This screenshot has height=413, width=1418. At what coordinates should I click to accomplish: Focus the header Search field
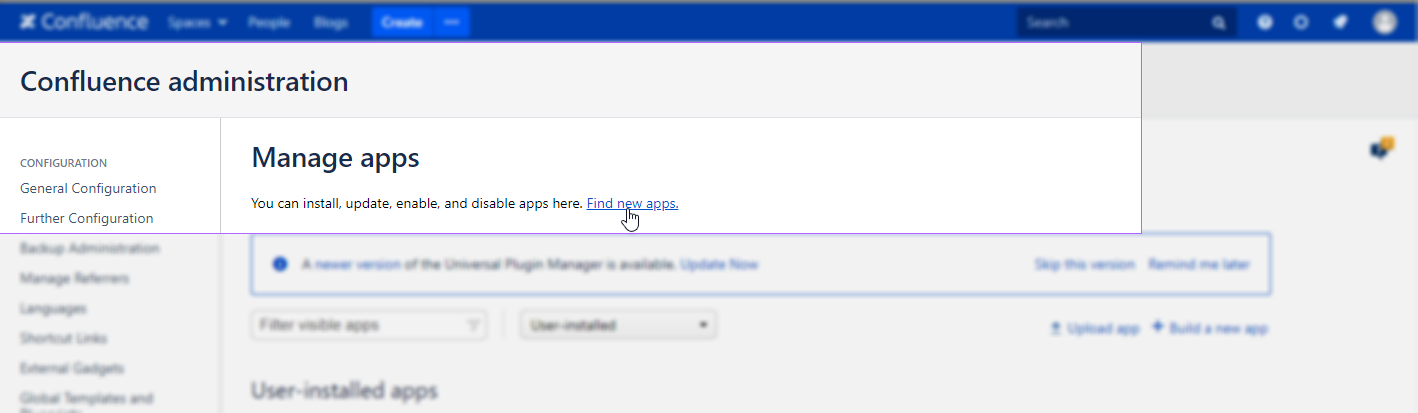(1126, 22)
